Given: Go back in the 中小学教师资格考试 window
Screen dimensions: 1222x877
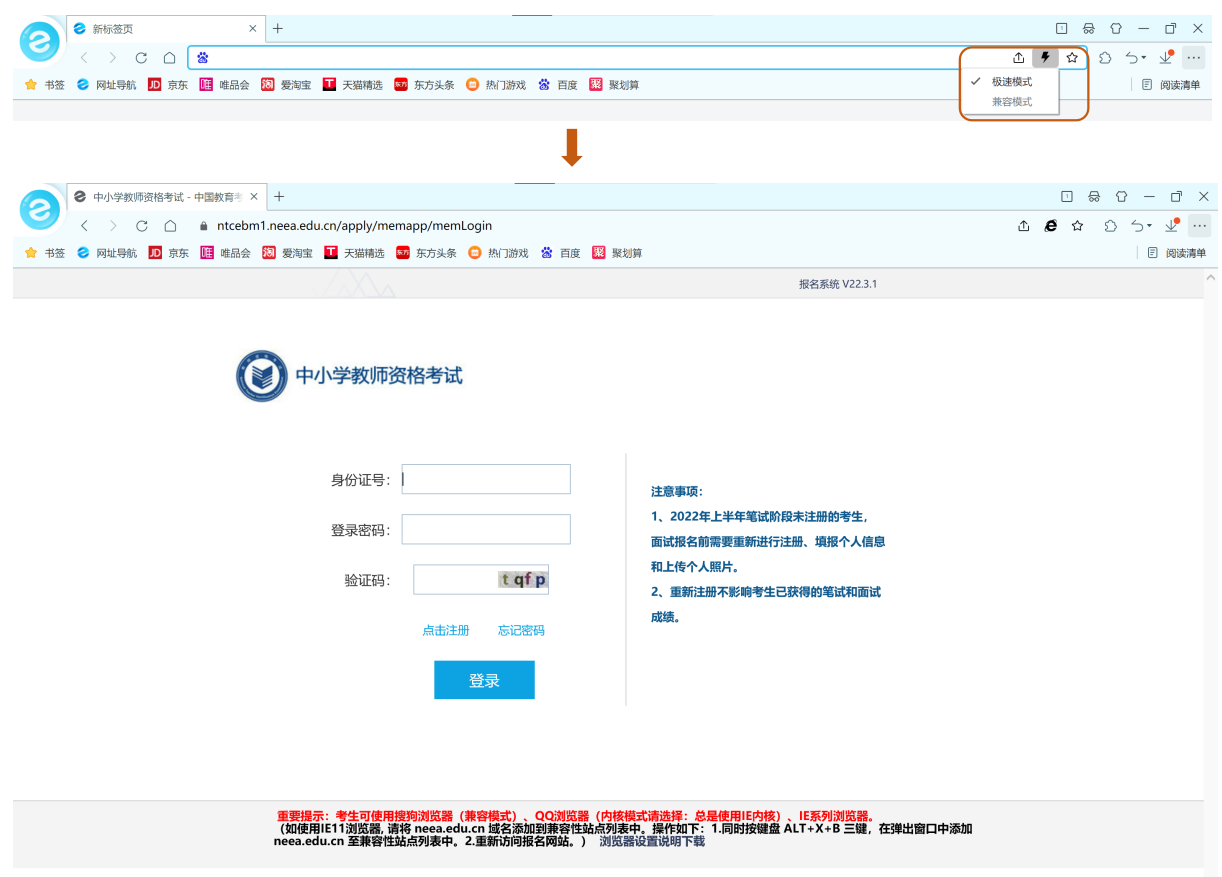Looking at the screenshot, I should (84, 226).
